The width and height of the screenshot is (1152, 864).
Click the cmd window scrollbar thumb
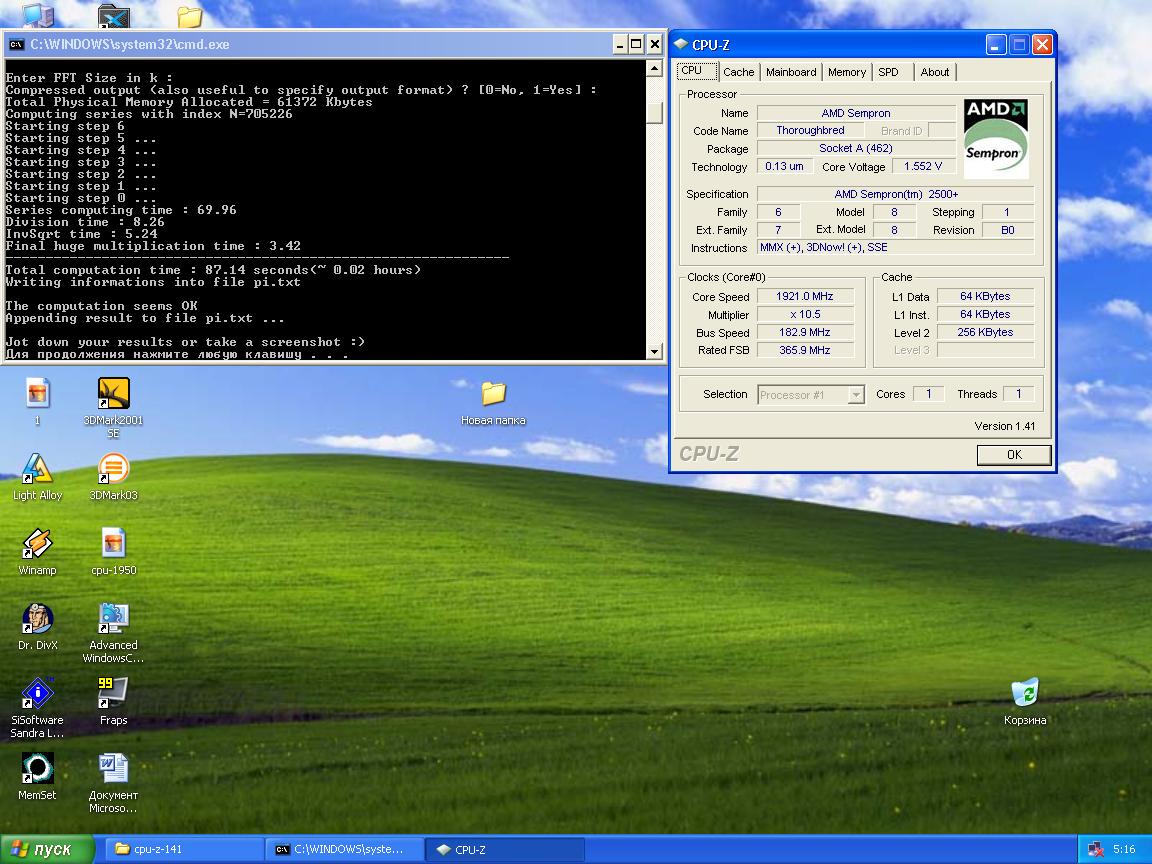click(654, 112)
